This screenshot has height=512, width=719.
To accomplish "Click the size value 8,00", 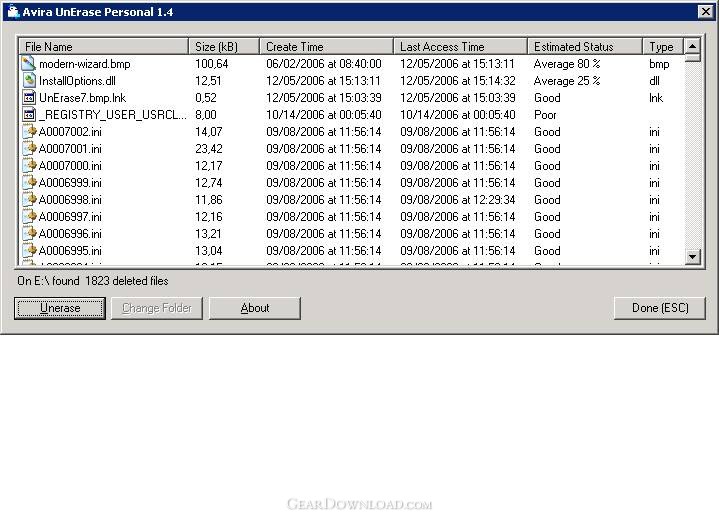I will point(206,115).
